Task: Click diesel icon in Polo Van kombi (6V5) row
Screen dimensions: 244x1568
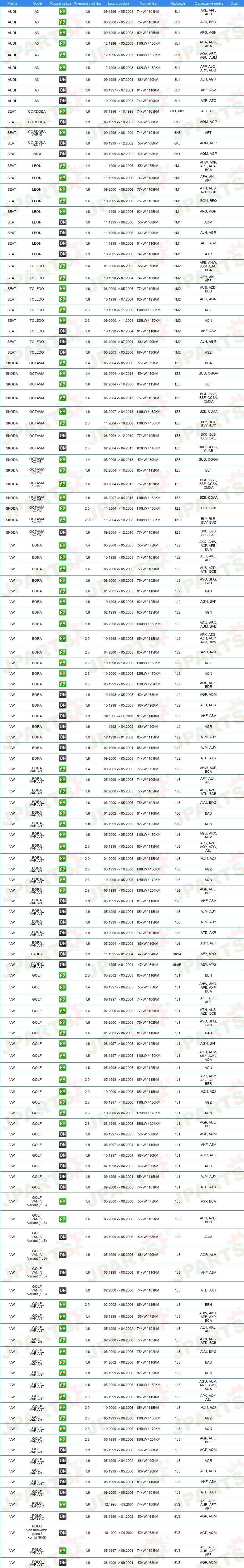Action: pos(63,1533)
